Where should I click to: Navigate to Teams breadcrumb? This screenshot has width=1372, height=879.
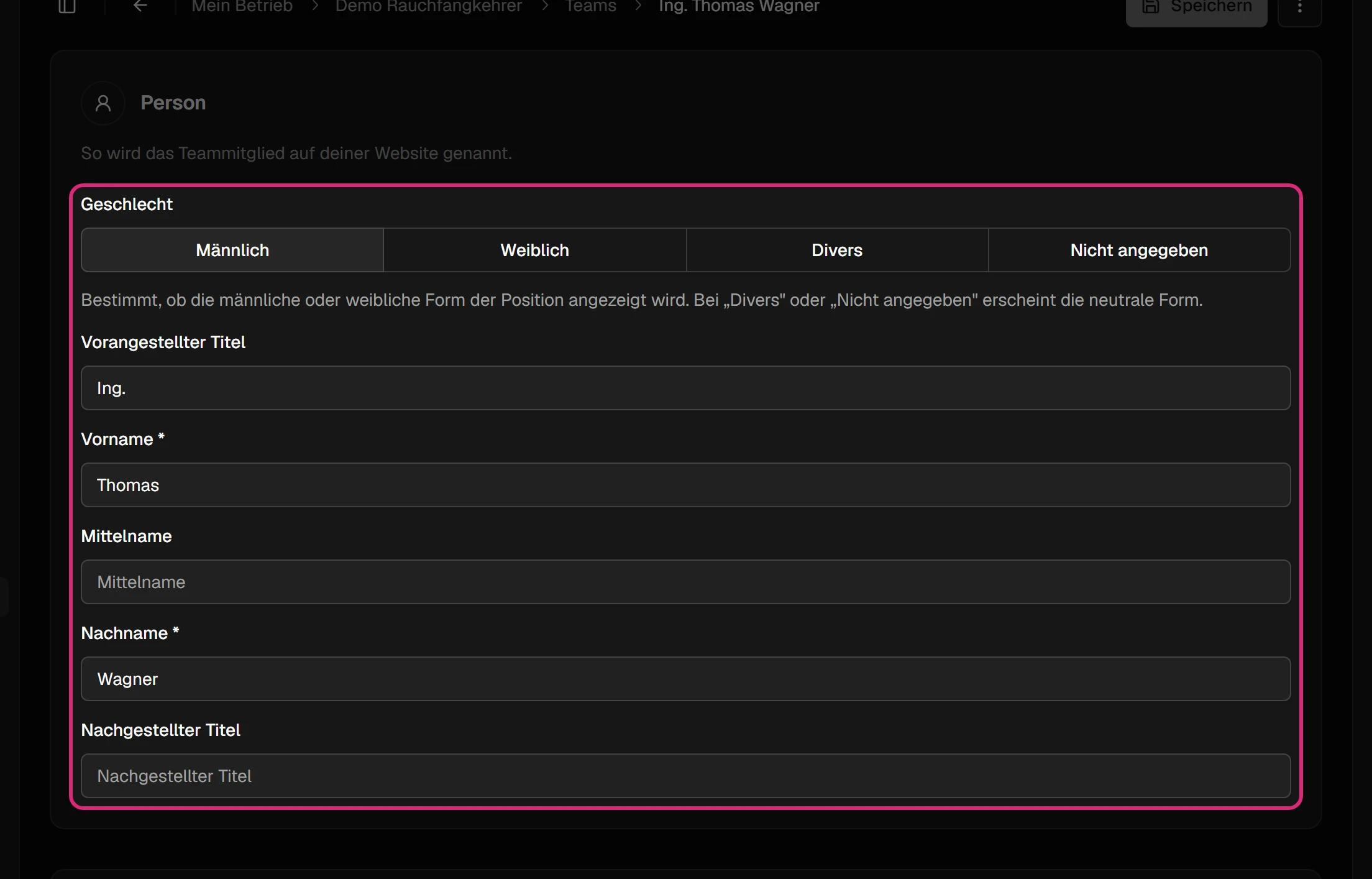click(590, 6)
